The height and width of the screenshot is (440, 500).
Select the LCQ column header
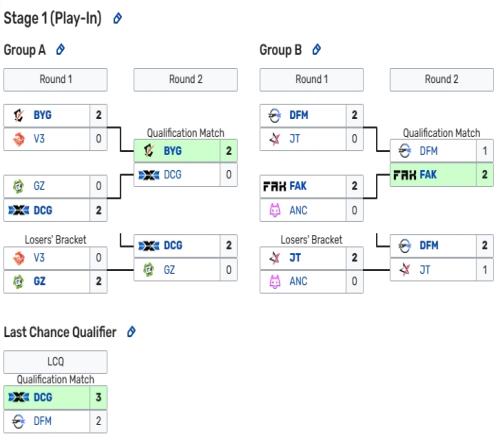click(55, 362)
